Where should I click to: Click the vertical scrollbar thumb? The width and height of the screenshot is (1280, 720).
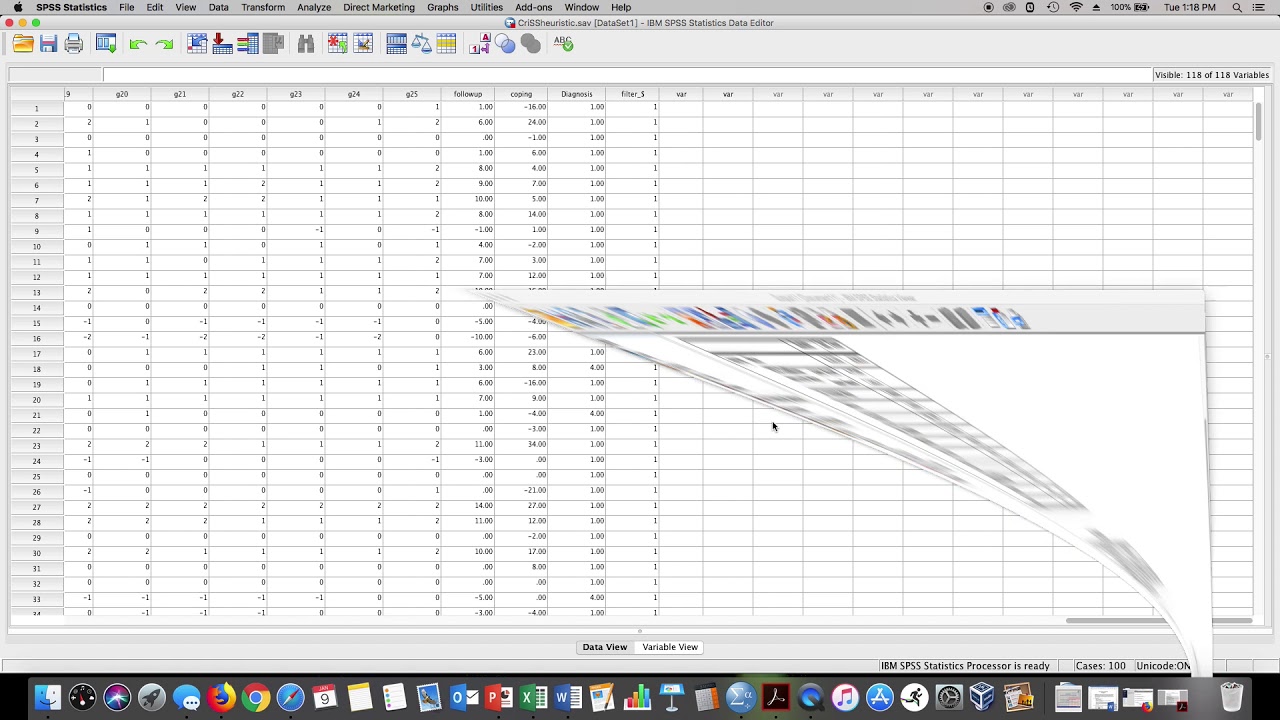tap(1259, 120)
